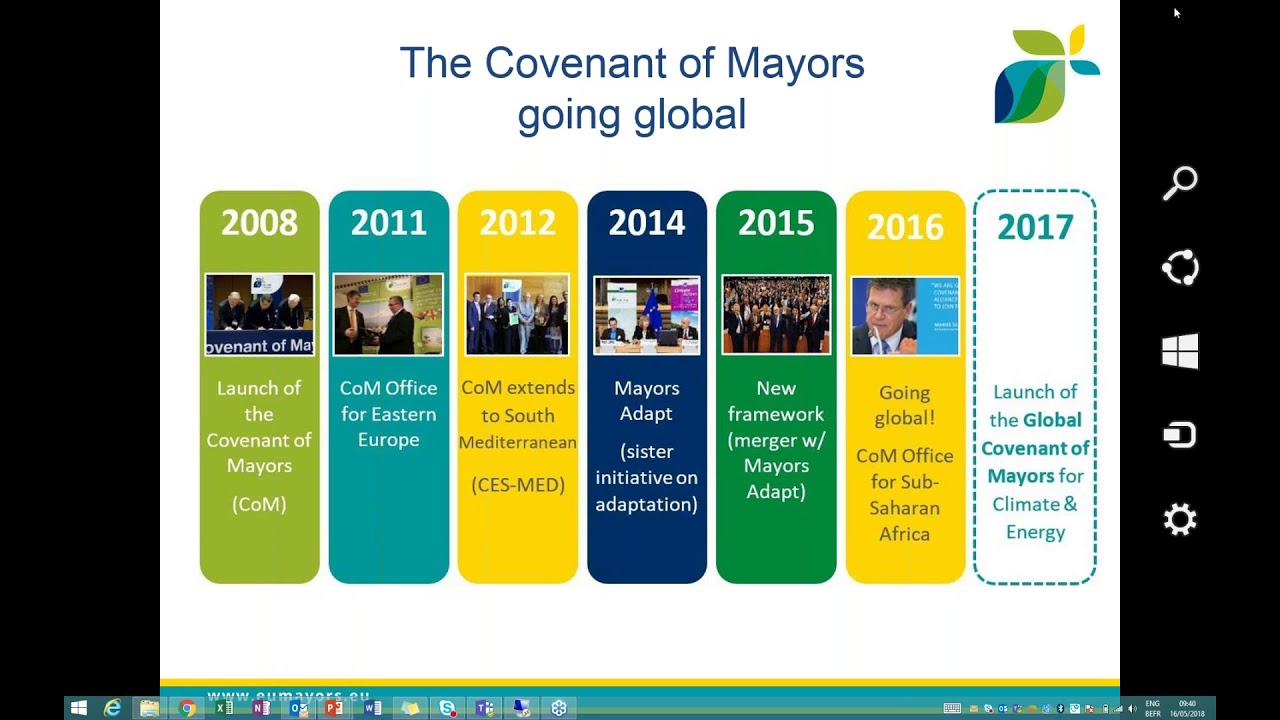Image resolution: width=1280 pixels, height=720 pixels.
Task: Open Sticky Notes from taskbar
Action: [410, 708]
